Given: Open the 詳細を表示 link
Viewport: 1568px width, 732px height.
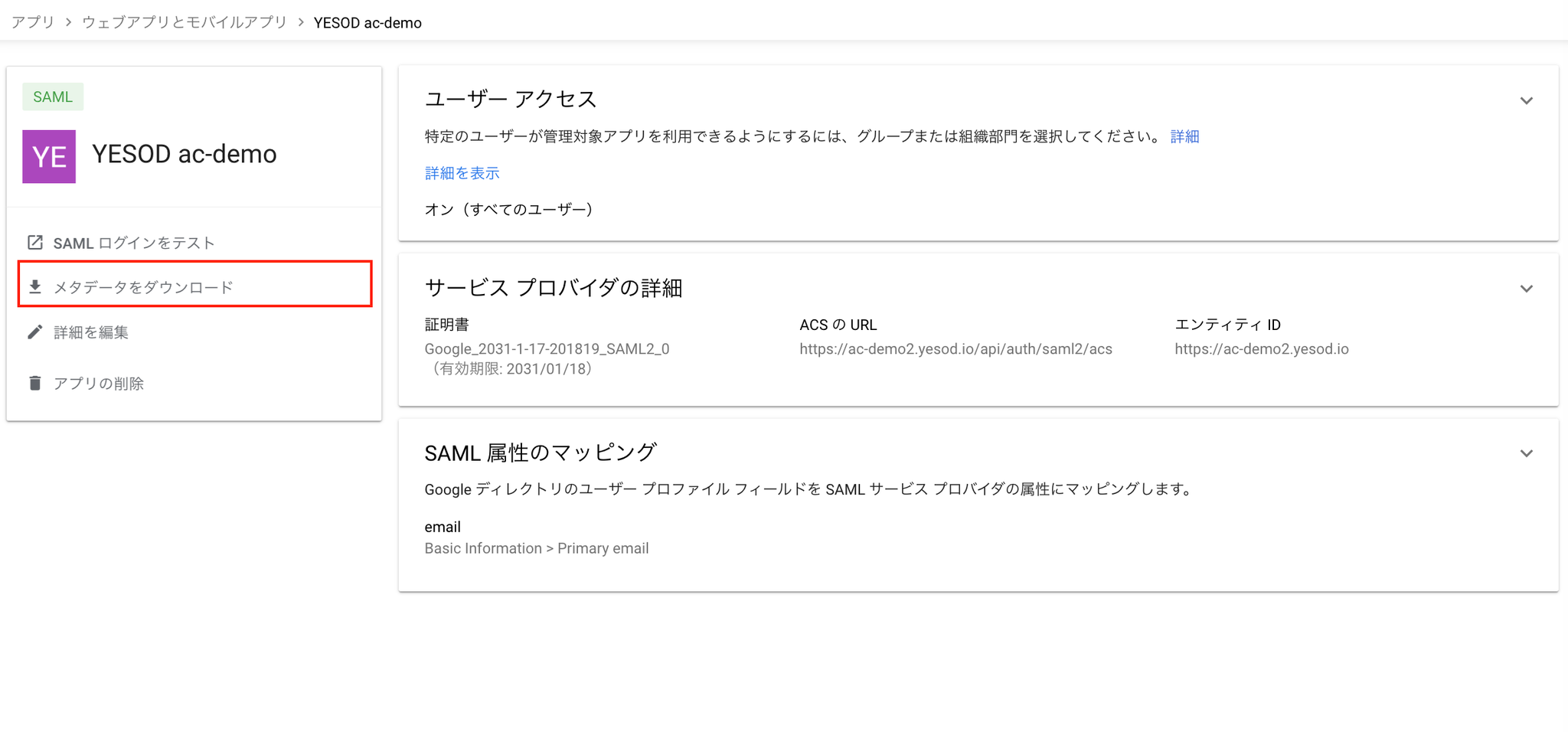Looking at the screenshot, I should tap(462, 173).
